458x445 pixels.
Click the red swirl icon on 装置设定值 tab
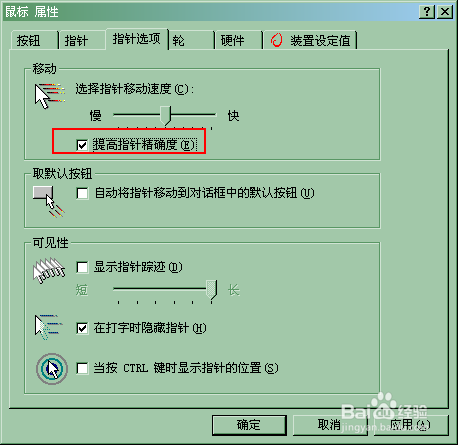tap(276, 40)
